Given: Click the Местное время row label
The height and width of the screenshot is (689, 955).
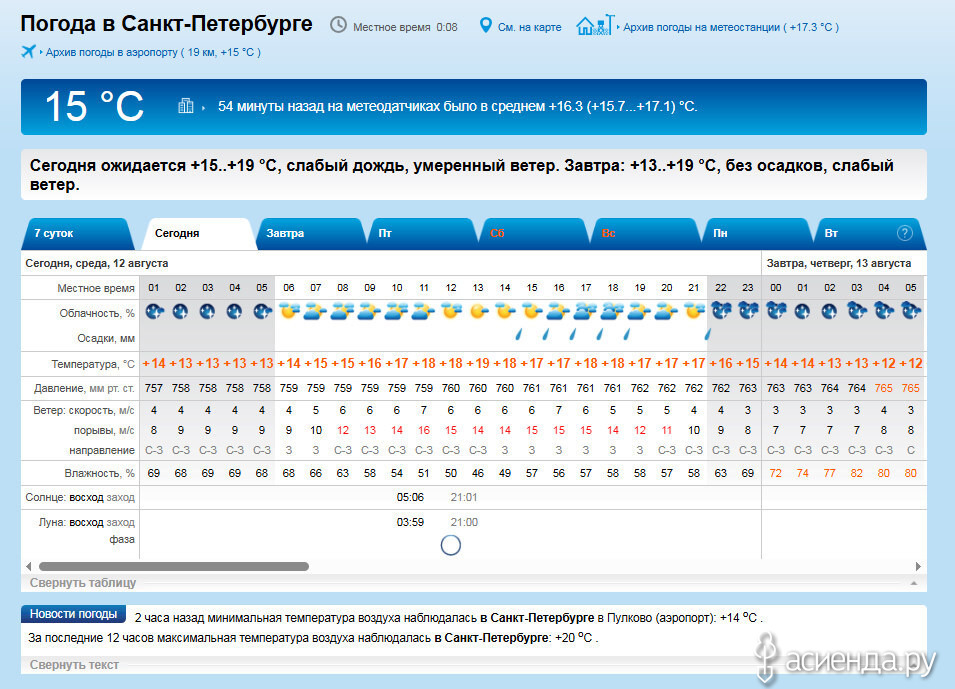Looking at the screenshot, I should 96,288.
